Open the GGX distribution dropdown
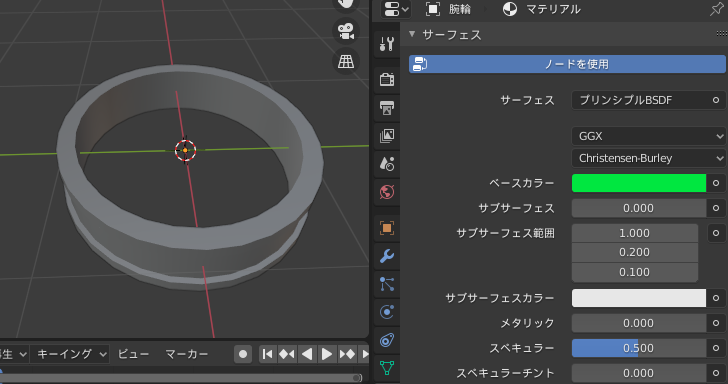728x384 pixels. [649, 136]
